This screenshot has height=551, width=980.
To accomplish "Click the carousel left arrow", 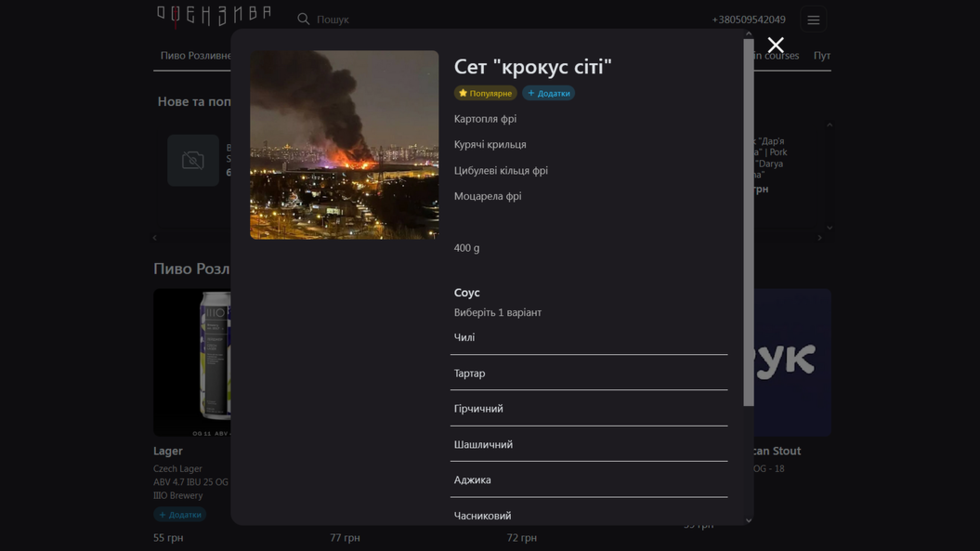I will pyautogui.click(x=155, y=238).
